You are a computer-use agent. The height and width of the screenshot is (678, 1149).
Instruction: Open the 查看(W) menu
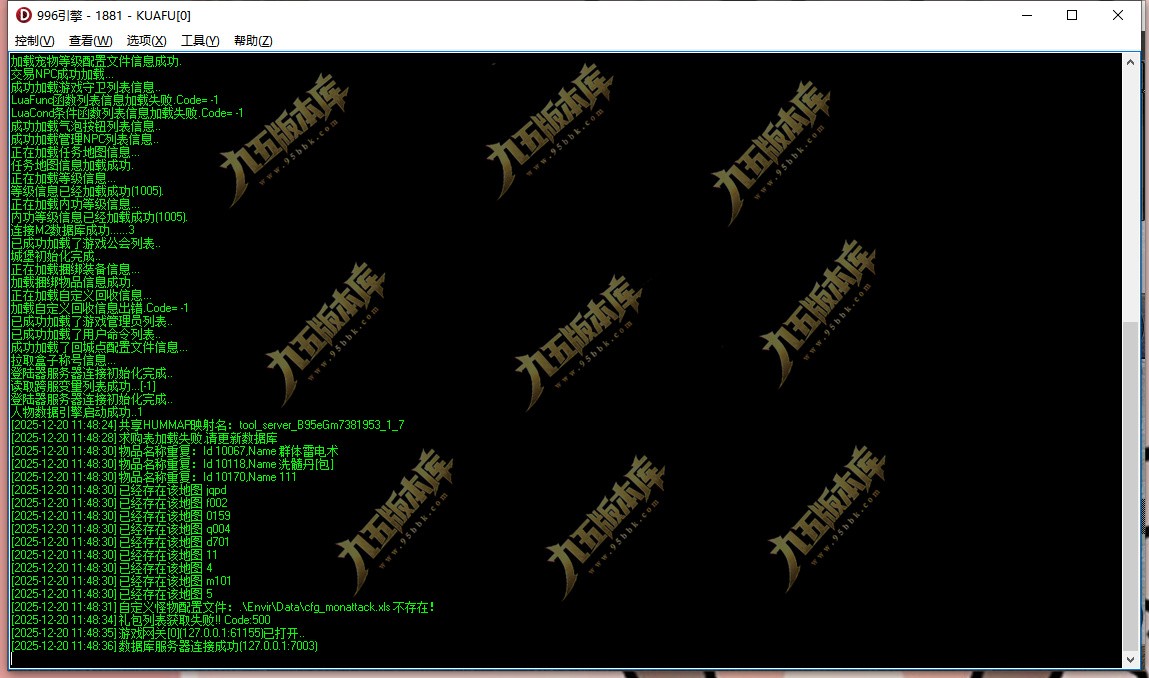coord(91,41)
